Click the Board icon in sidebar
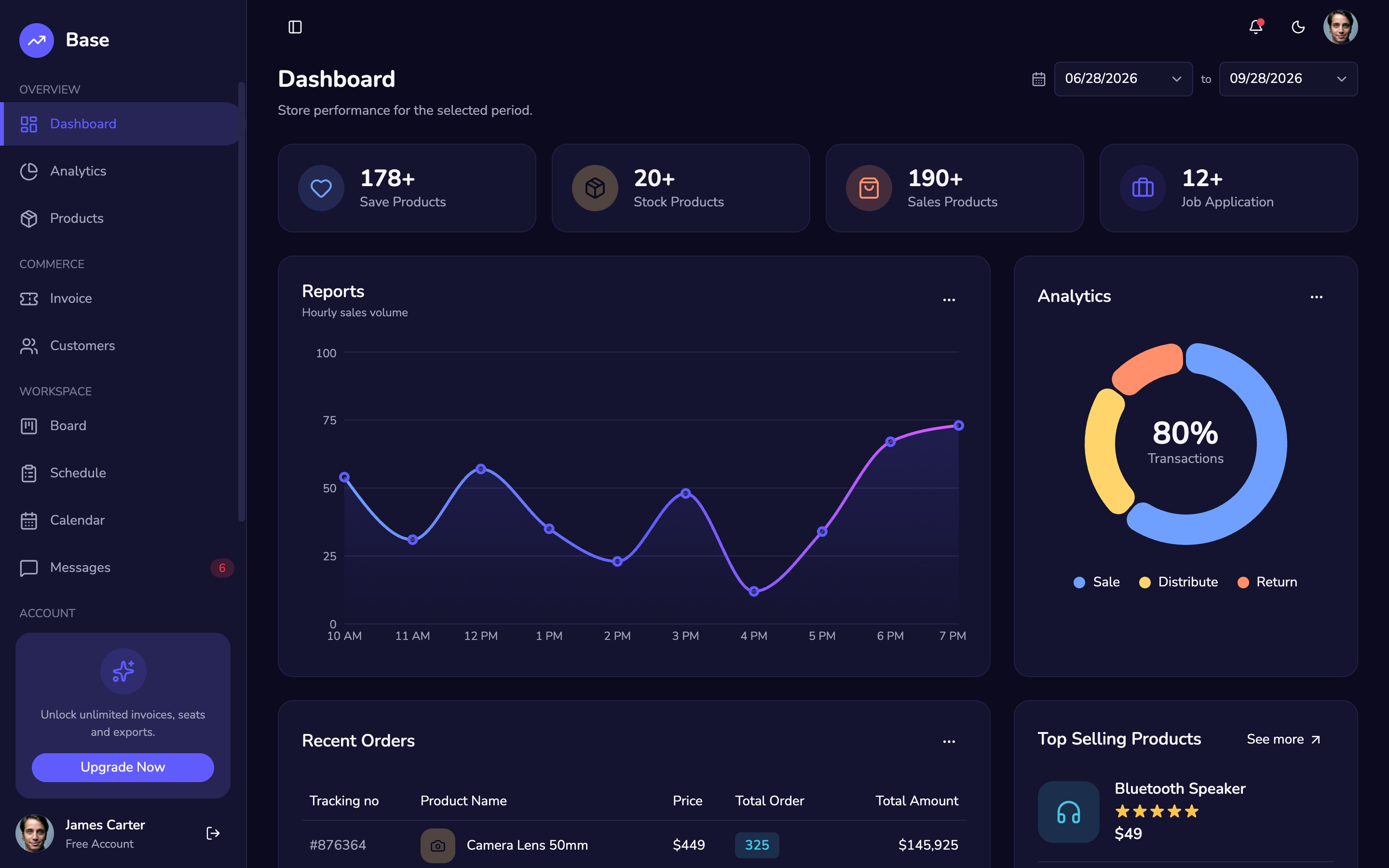1389x868 pixels. 29,426
